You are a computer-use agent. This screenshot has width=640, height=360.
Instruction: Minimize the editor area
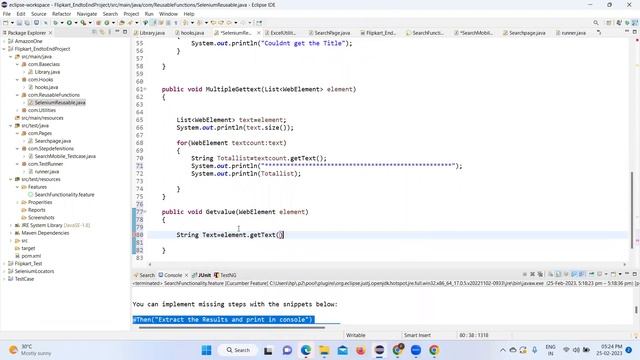pyautogui.click(x=627, y=32)
